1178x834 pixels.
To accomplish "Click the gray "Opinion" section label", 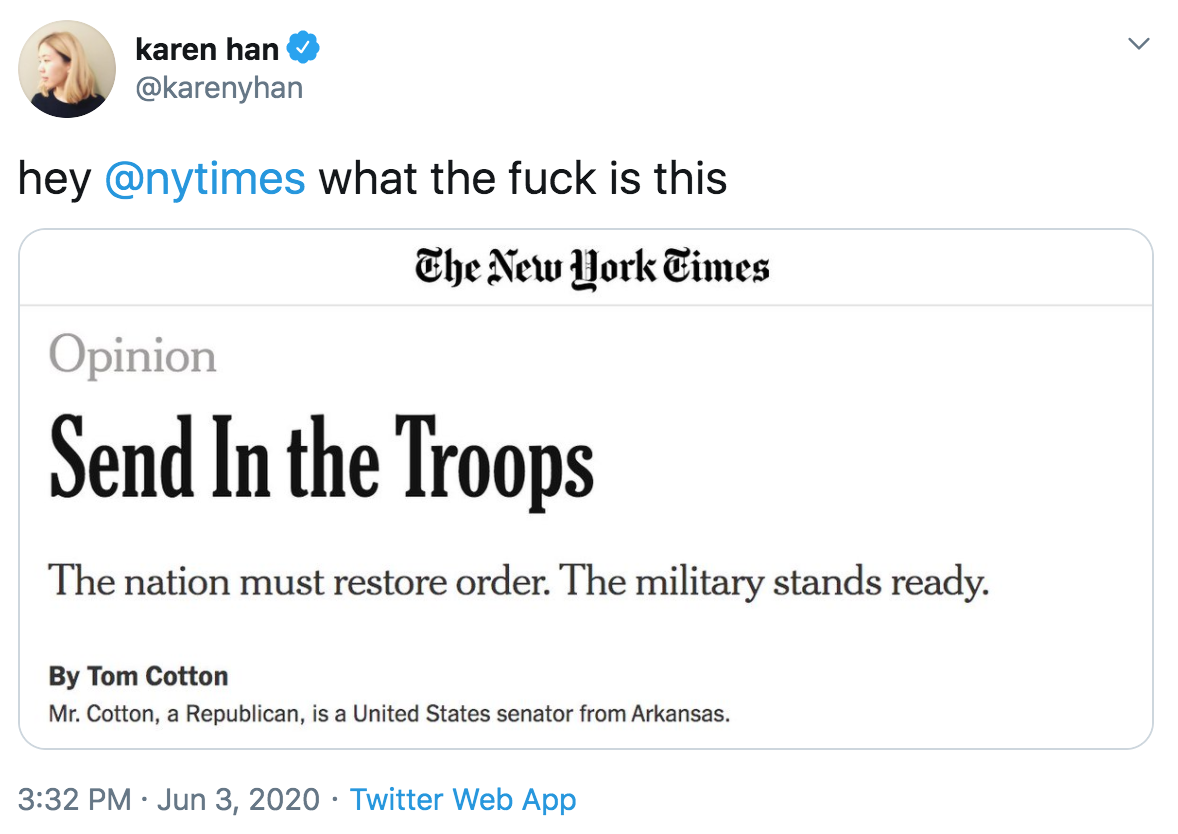I will (132, 356).
